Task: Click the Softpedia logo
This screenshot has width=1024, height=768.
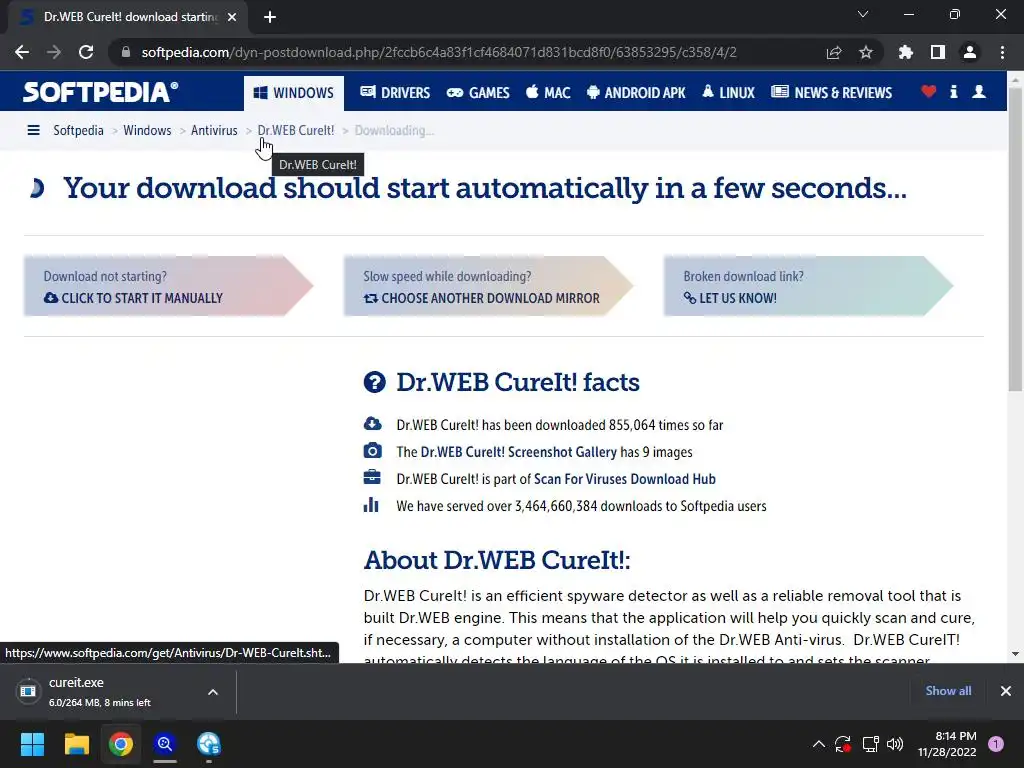Action: tap(101, 92)
